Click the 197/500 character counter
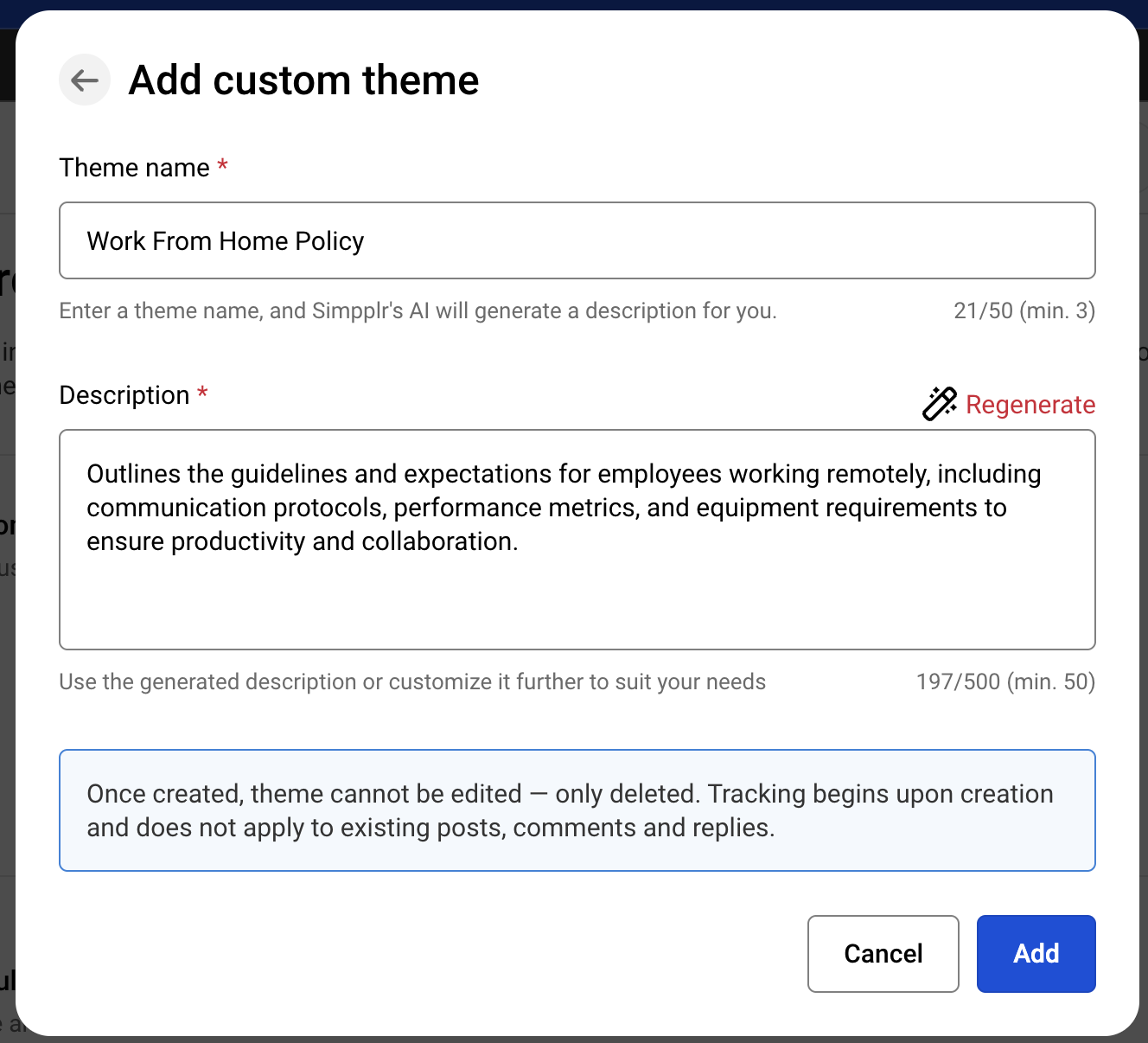This screenshot has height=1043, width=1148. point(1005,681)
